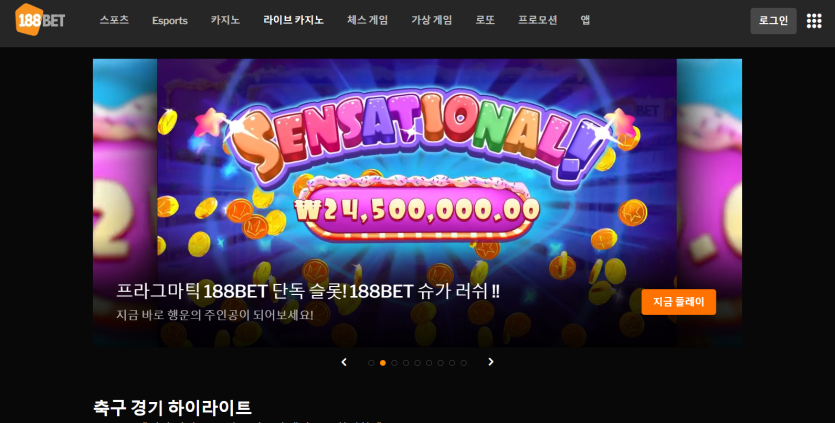Screen dimensions: 835x423
Task: Open 체스 게임 page
Action: (367, 20)
